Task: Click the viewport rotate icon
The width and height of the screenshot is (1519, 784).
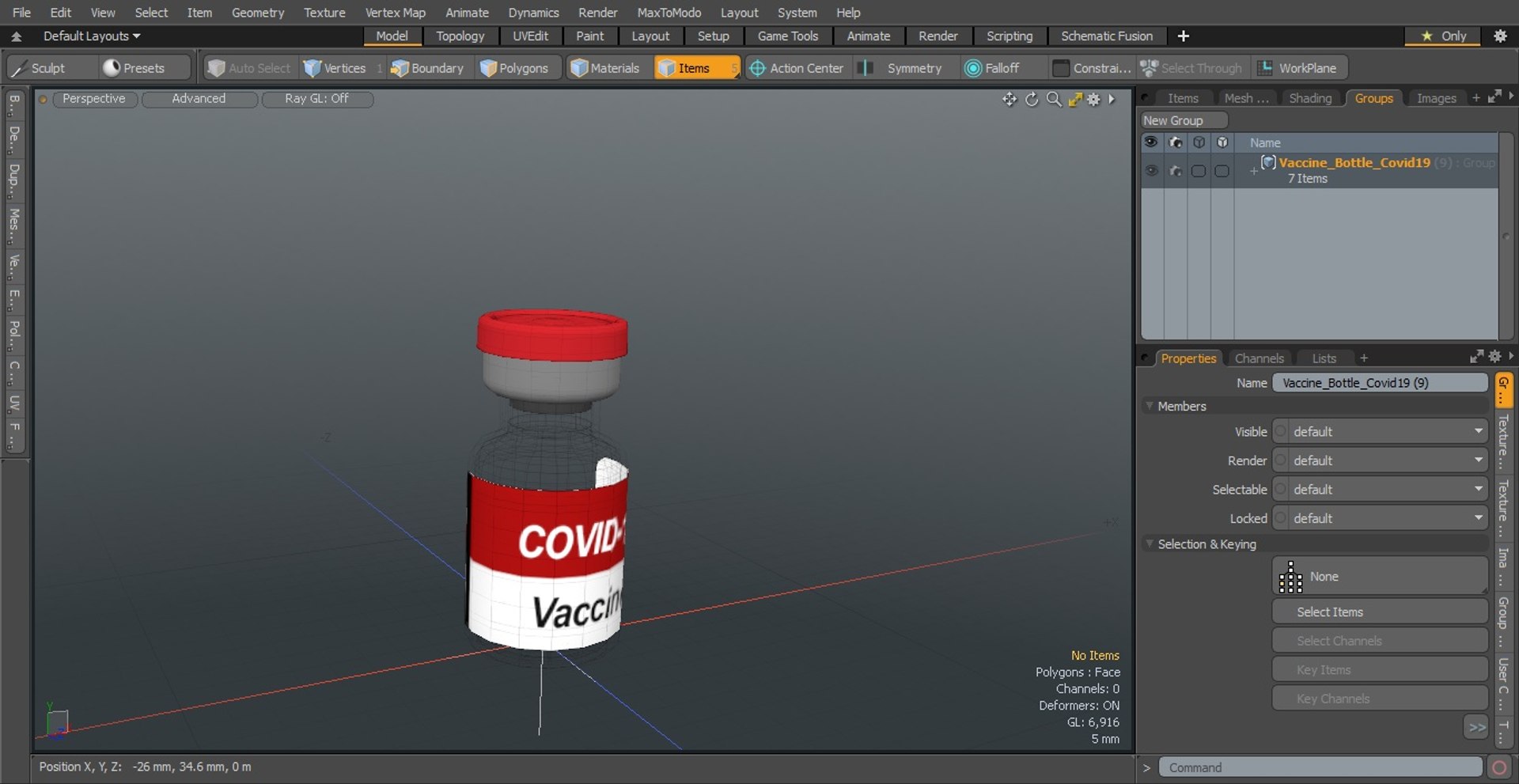Action: click(1032, 99)
